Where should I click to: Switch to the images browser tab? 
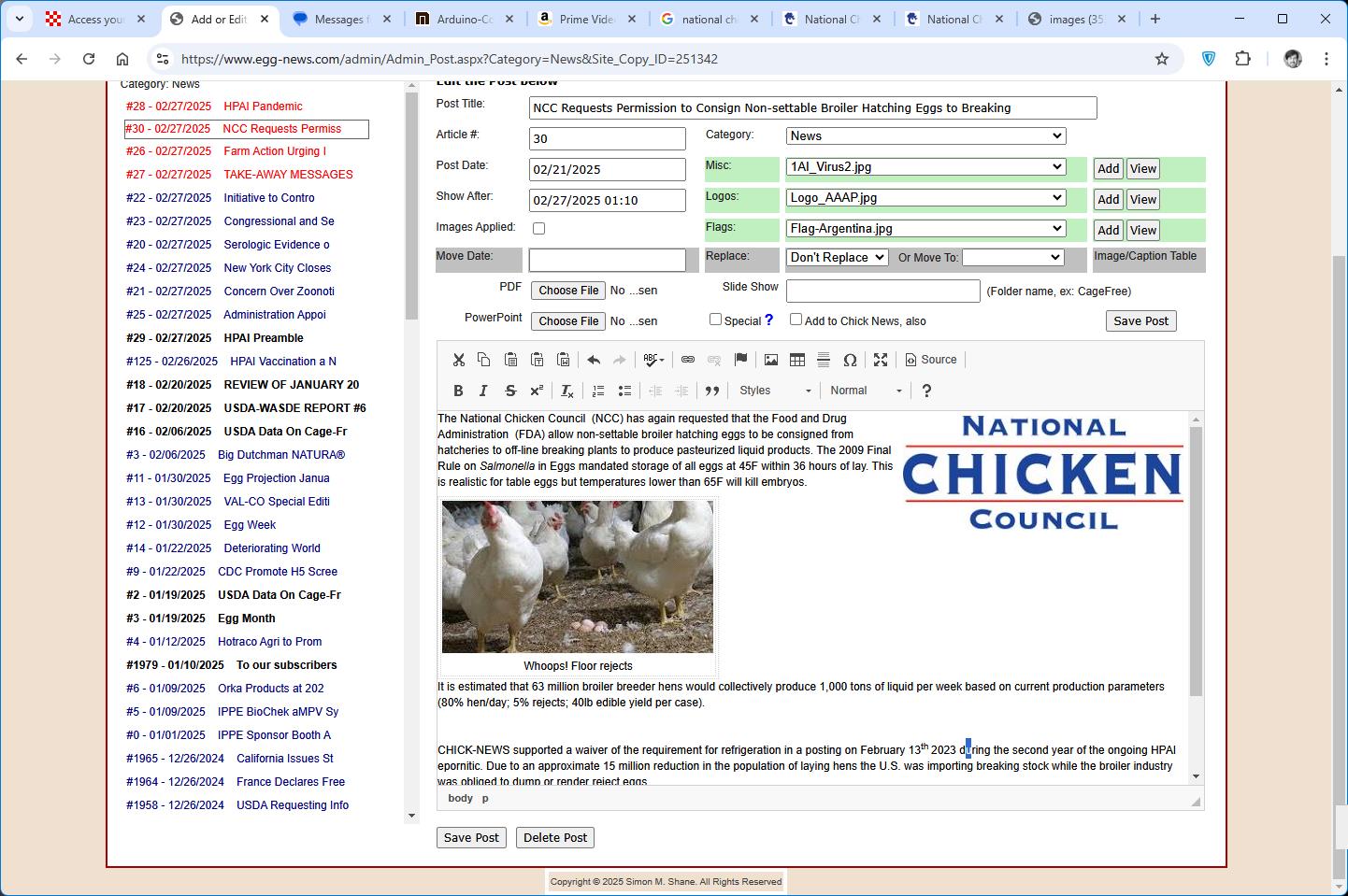pyautogui.click(x=1076, y=20)
